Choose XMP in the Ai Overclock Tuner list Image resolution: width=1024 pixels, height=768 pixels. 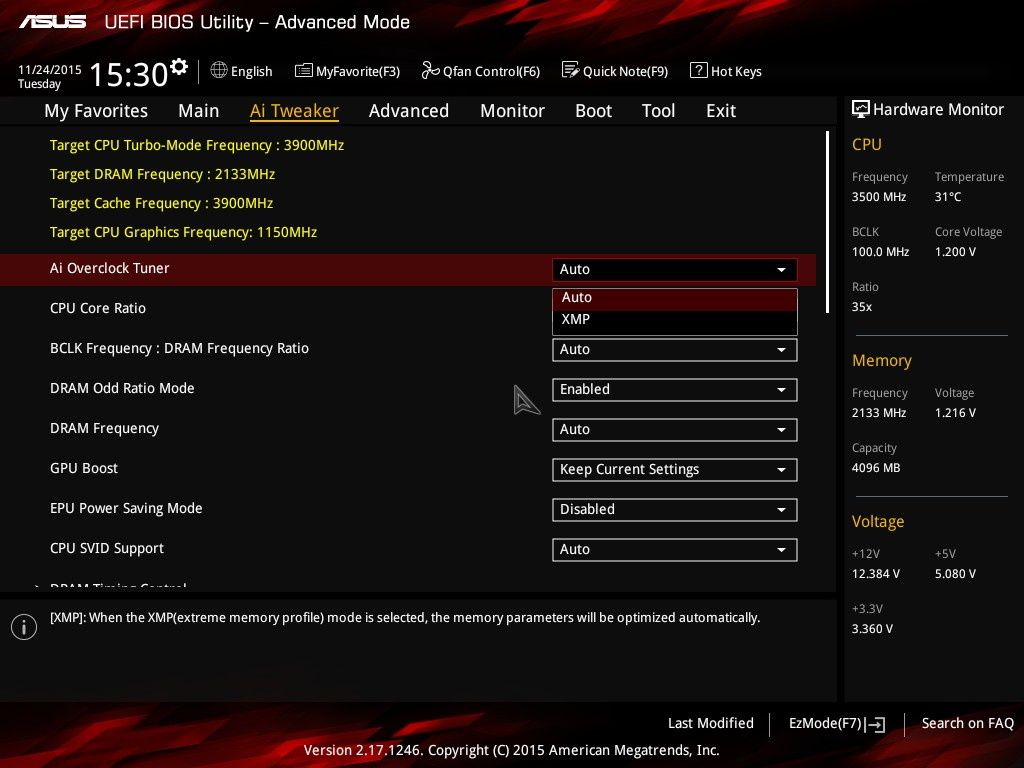click(x=675, y=320)
